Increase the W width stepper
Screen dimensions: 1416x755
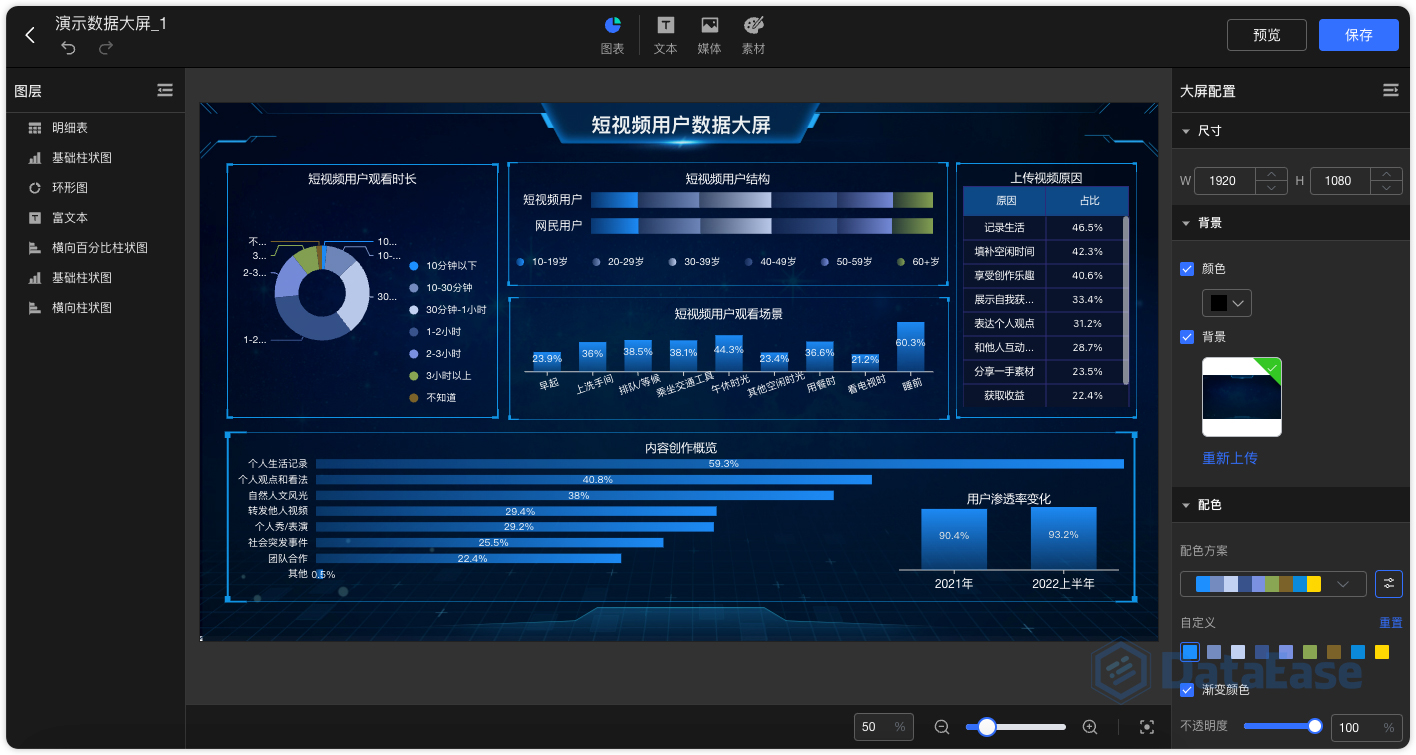coord(1271,174)
